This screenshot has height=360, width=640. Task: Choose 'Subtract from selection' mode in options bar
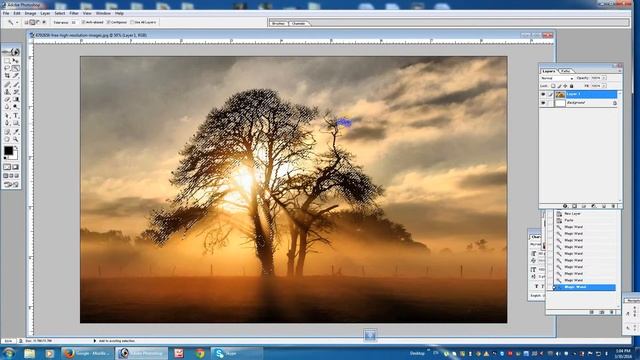[x=38, y=22]
